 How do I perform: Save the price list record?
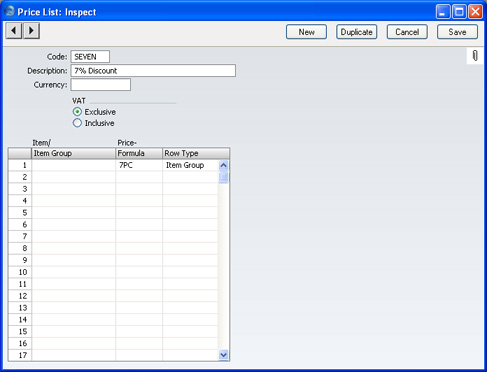coord(457,32)
